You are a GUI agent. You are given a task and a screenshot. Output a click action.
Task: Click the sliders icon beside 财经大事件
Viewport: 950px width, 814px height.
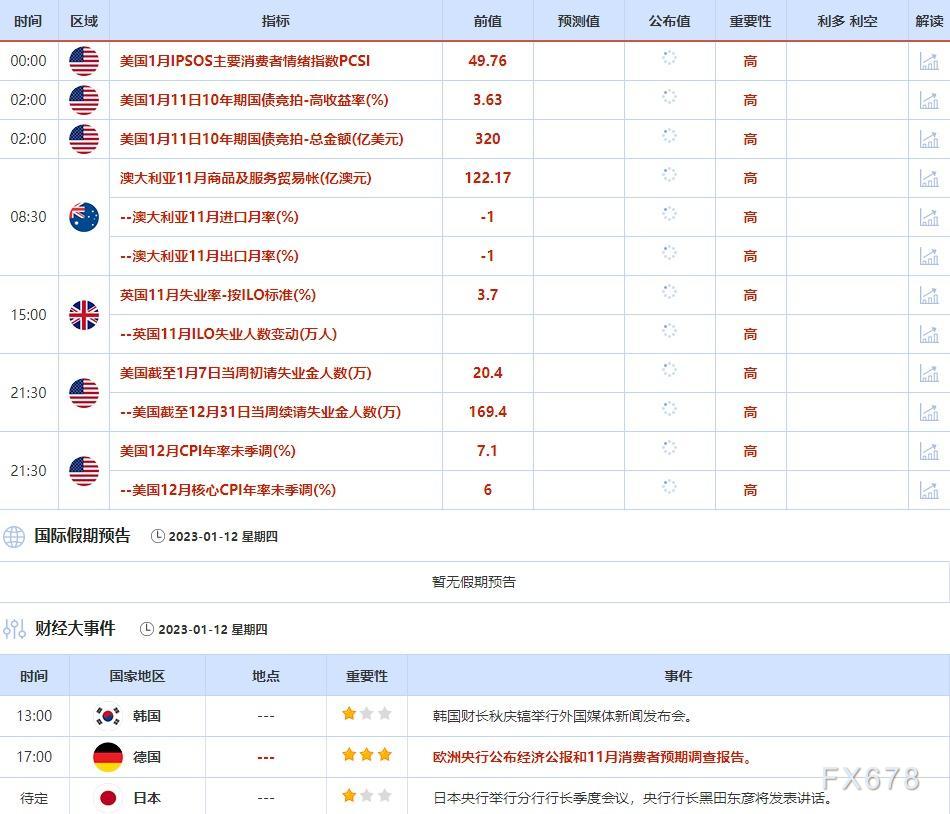tap(14, 629)
